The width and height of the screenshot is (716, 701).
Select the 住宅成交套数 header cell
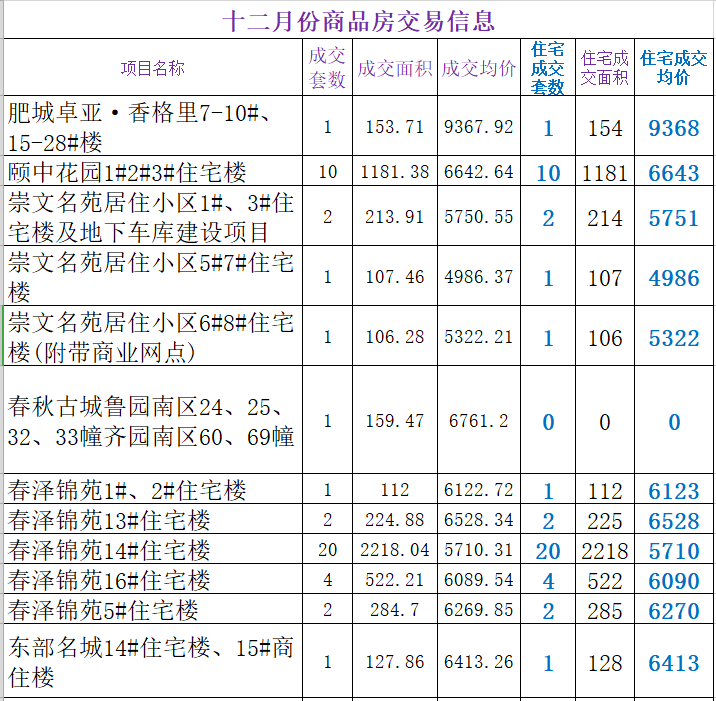coord(548,68)
